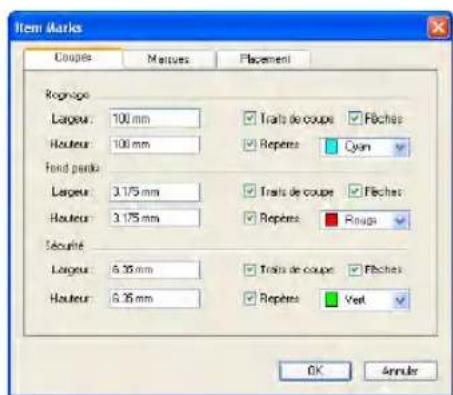
Task: Toggle Fond perdu Flèches checkbox
Action: 355,191
